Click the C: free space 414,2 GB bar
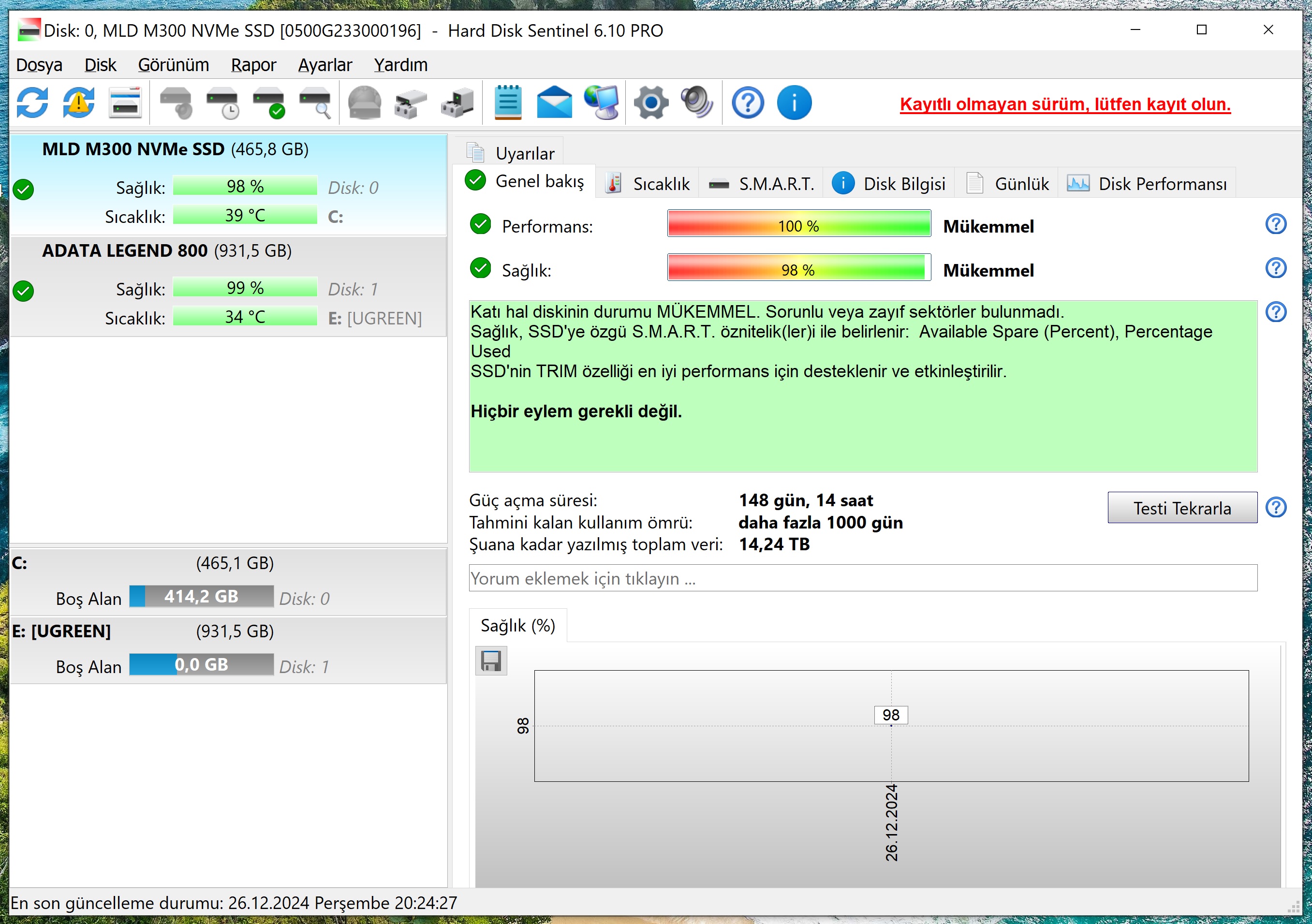1312x924 pixels. pos(201,597)
